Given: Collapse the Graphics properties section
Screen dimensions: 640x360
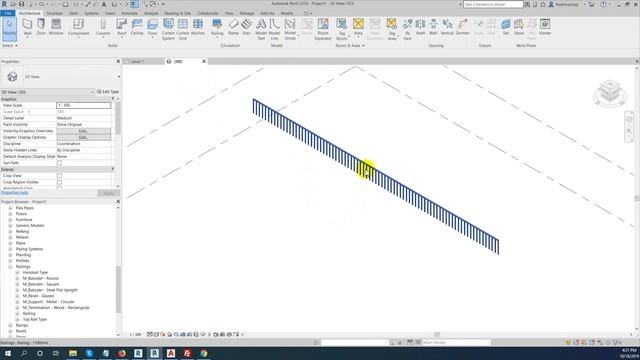Looking at the screenshot, I should coord(113,99).
